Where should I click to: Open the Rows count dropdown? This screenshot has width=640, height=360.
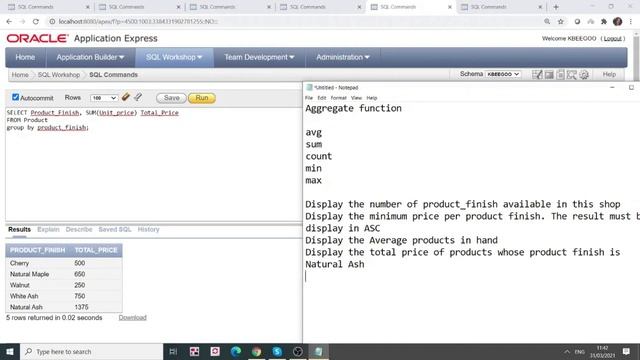pyautogui.click(x=104, y=98)
